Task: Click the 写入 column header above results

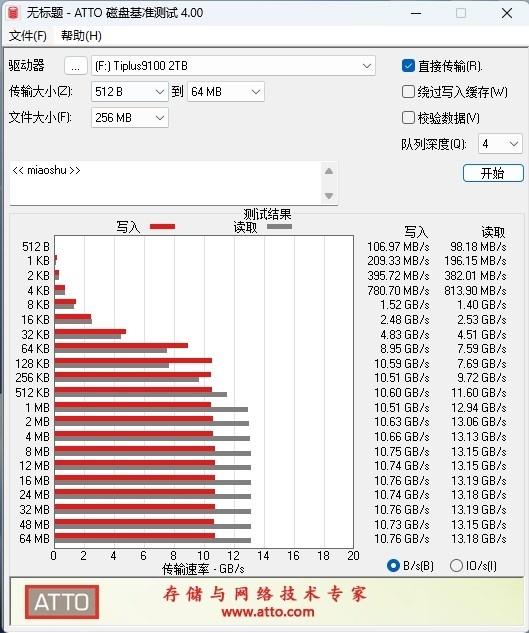Action: tap(416, 232)
